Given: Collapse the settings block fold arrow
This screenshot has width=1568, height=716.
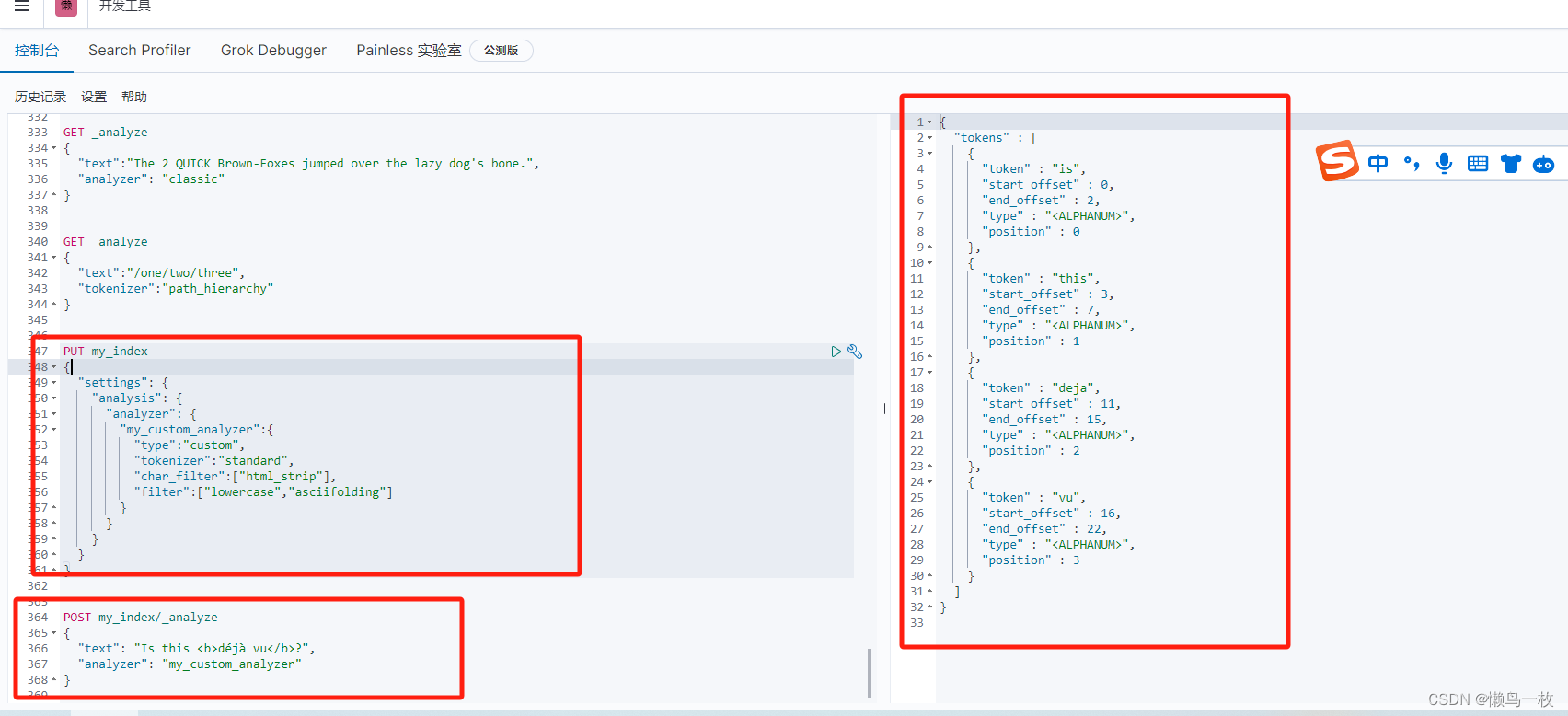Looking at the screenshot, I should coord(53,383).
